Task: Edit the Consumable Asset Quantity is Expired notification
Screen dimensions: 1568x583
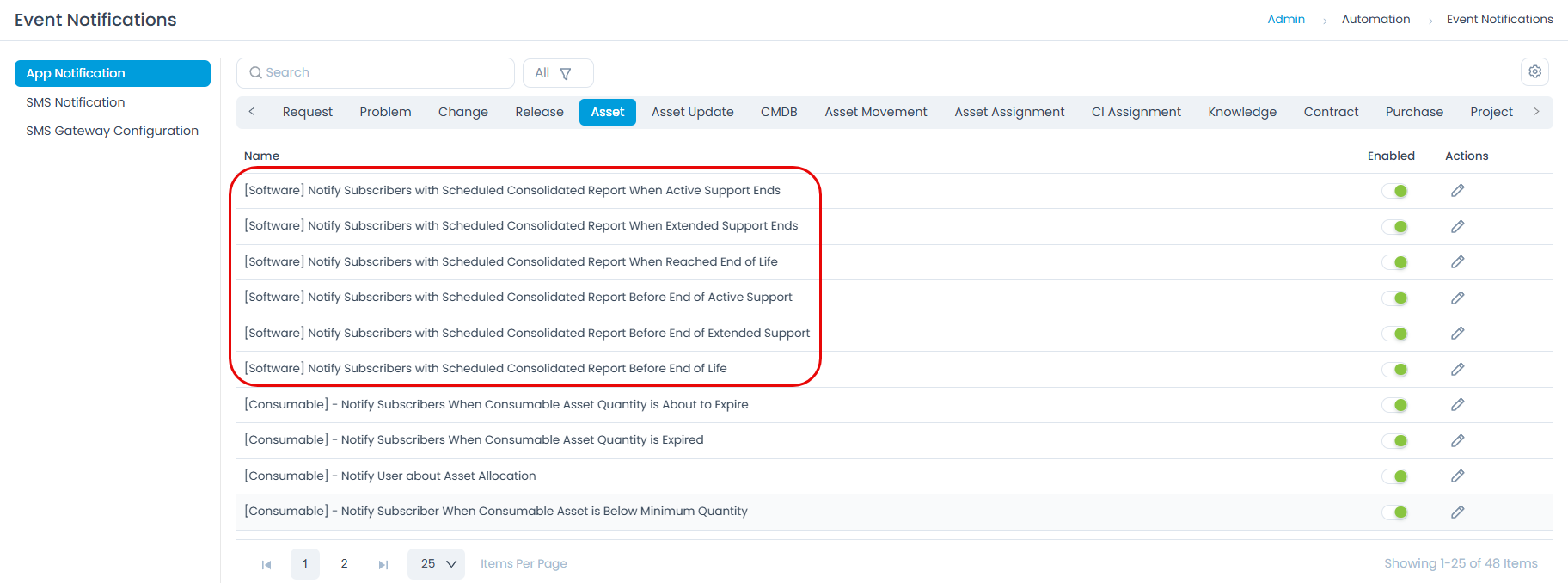Action: pos(1457,441)
